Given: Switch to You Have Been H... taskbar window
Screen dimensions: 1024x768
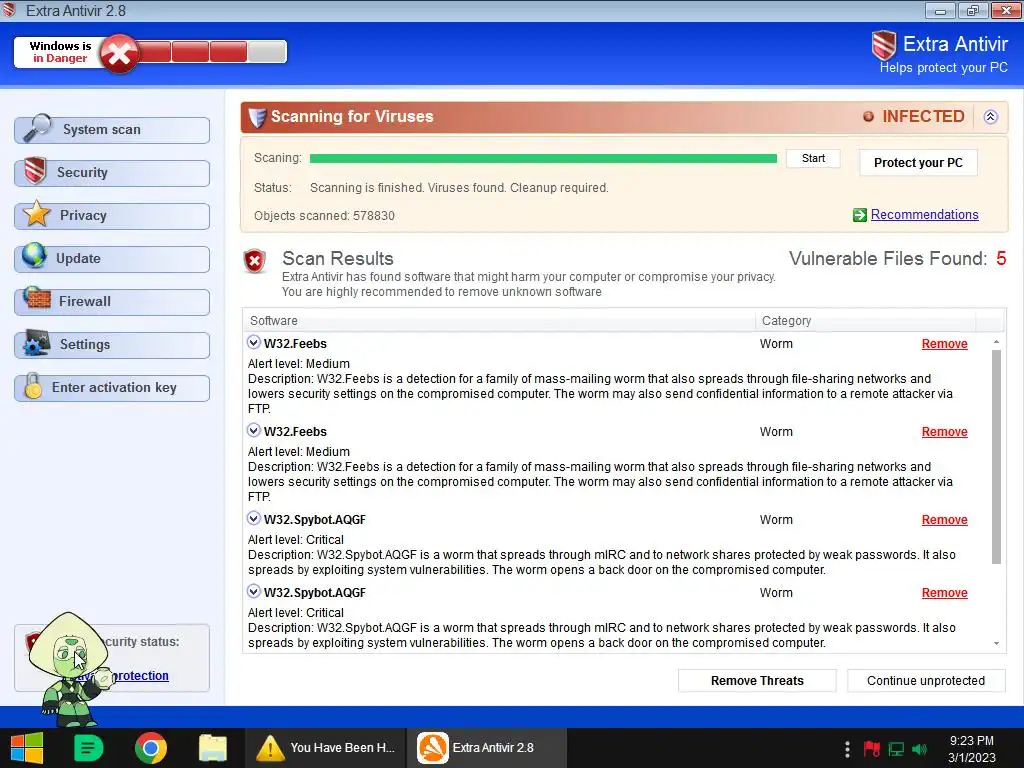Looking at the screenshot, I should coord(326,748).
